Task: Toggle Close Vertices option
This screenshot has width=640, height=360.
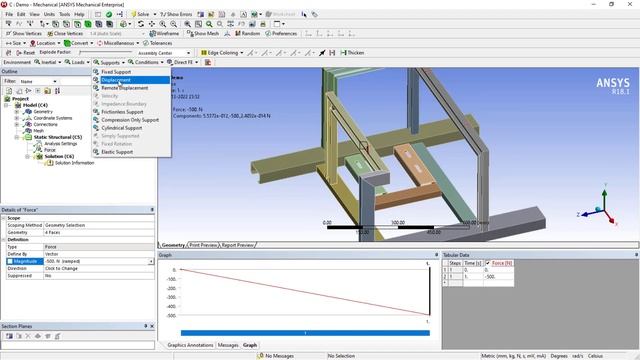Action: (65, 33)
